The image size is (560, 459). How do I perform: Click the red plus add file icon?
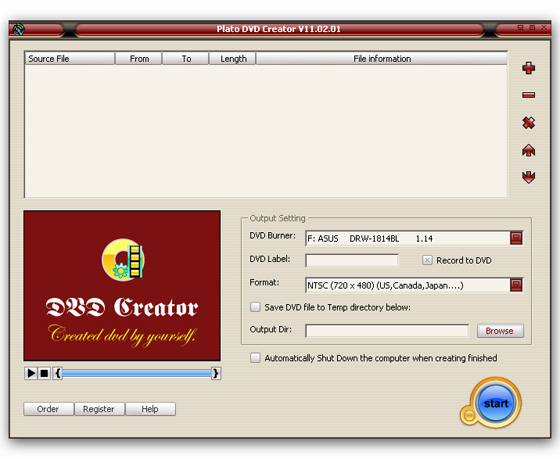click(528, 68)
